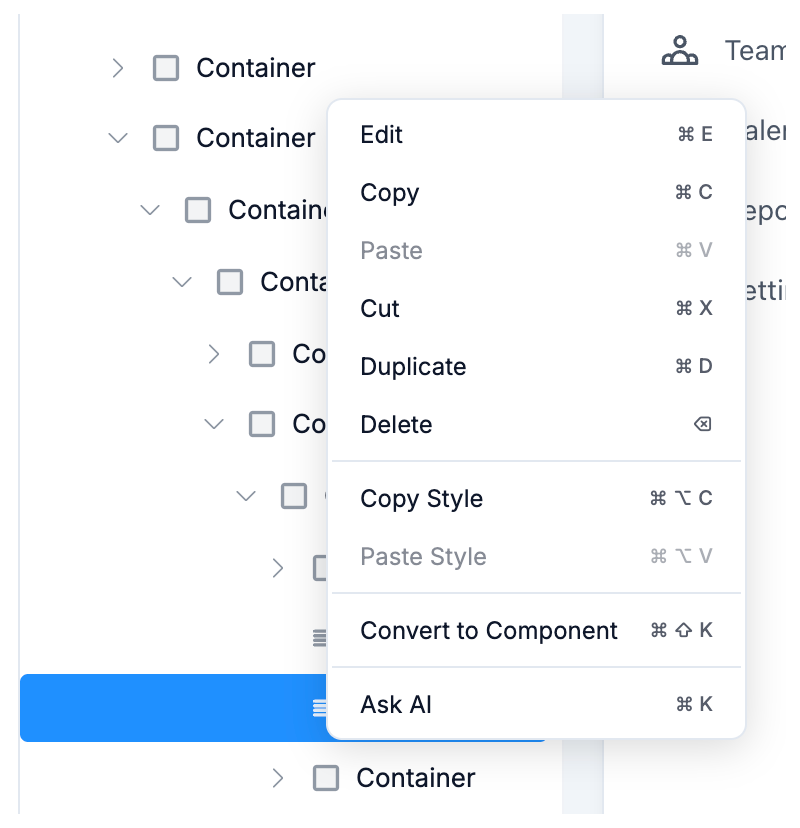Expand the Container below the highlighted row
This screenshot has height=828, width=800.
278,778
